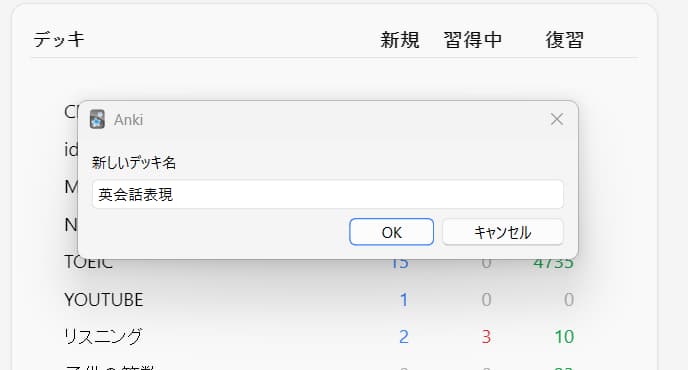The height and width of the screenshot is (370, 688).
Task: Click the 新規 column header
Action: (400, 40)
